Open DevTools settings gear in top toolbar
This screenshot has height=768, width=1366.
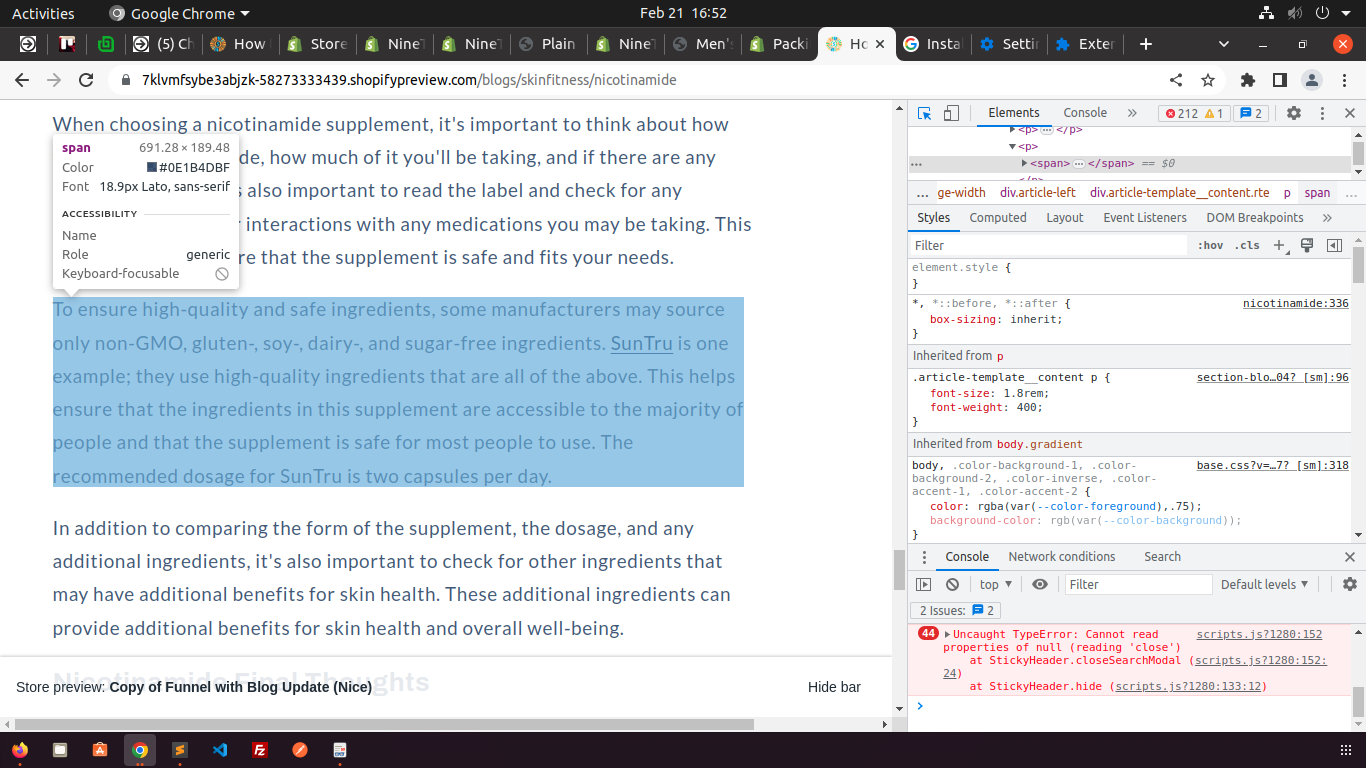pyautogui.click(x=1294, y=113)
